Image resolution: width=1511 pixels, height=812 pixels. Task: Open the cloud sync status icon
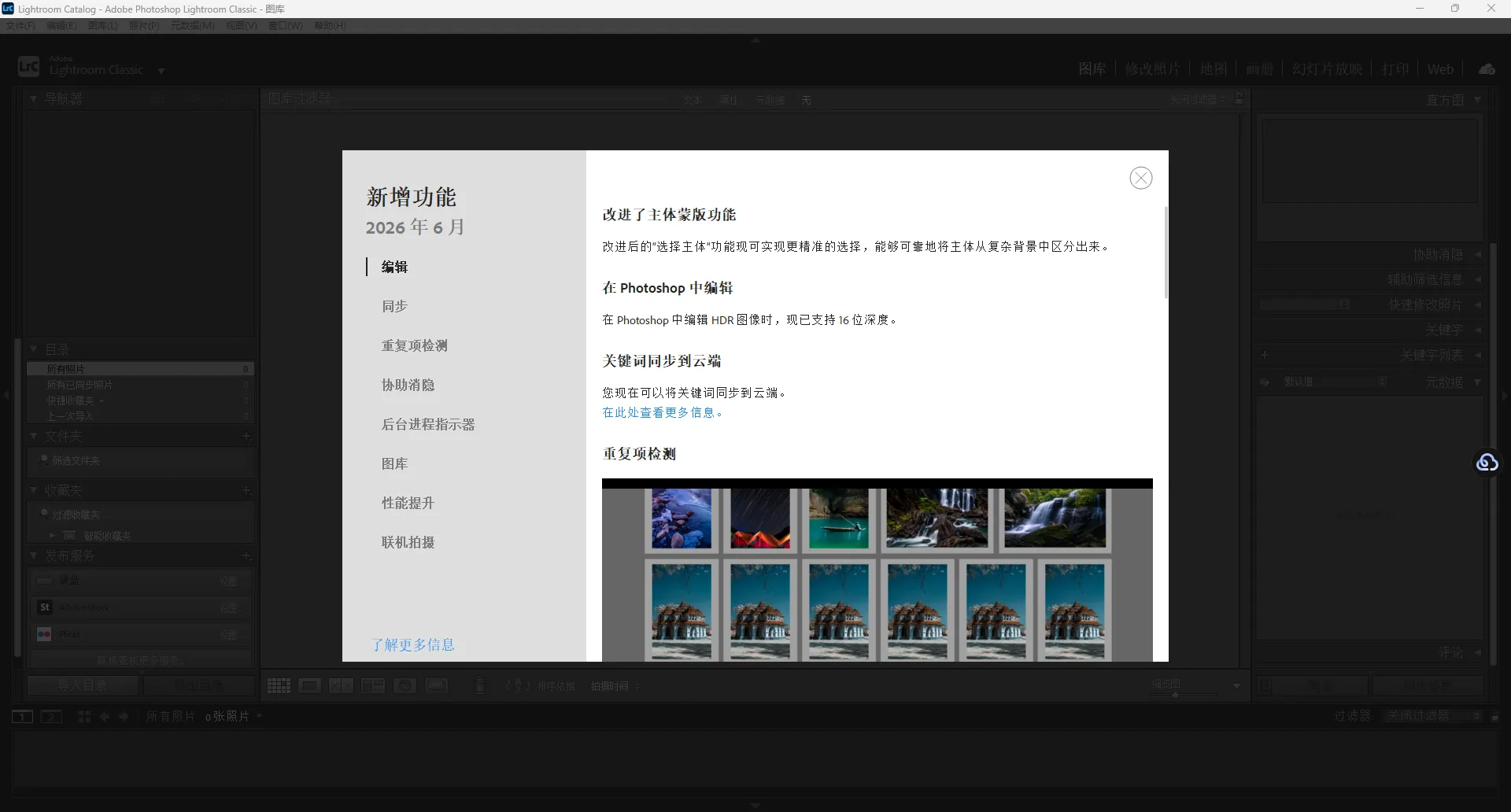1487,69
